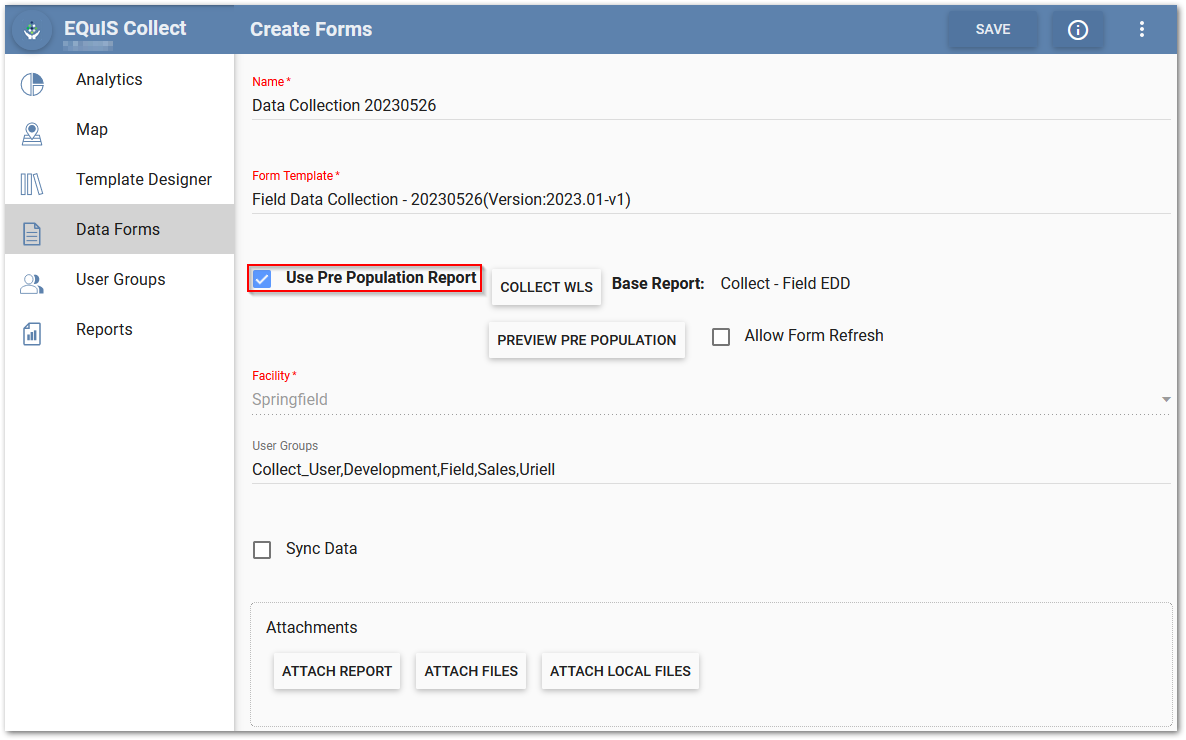
Task: Go to Reports in the sidebar
Action: pos(104,330)
